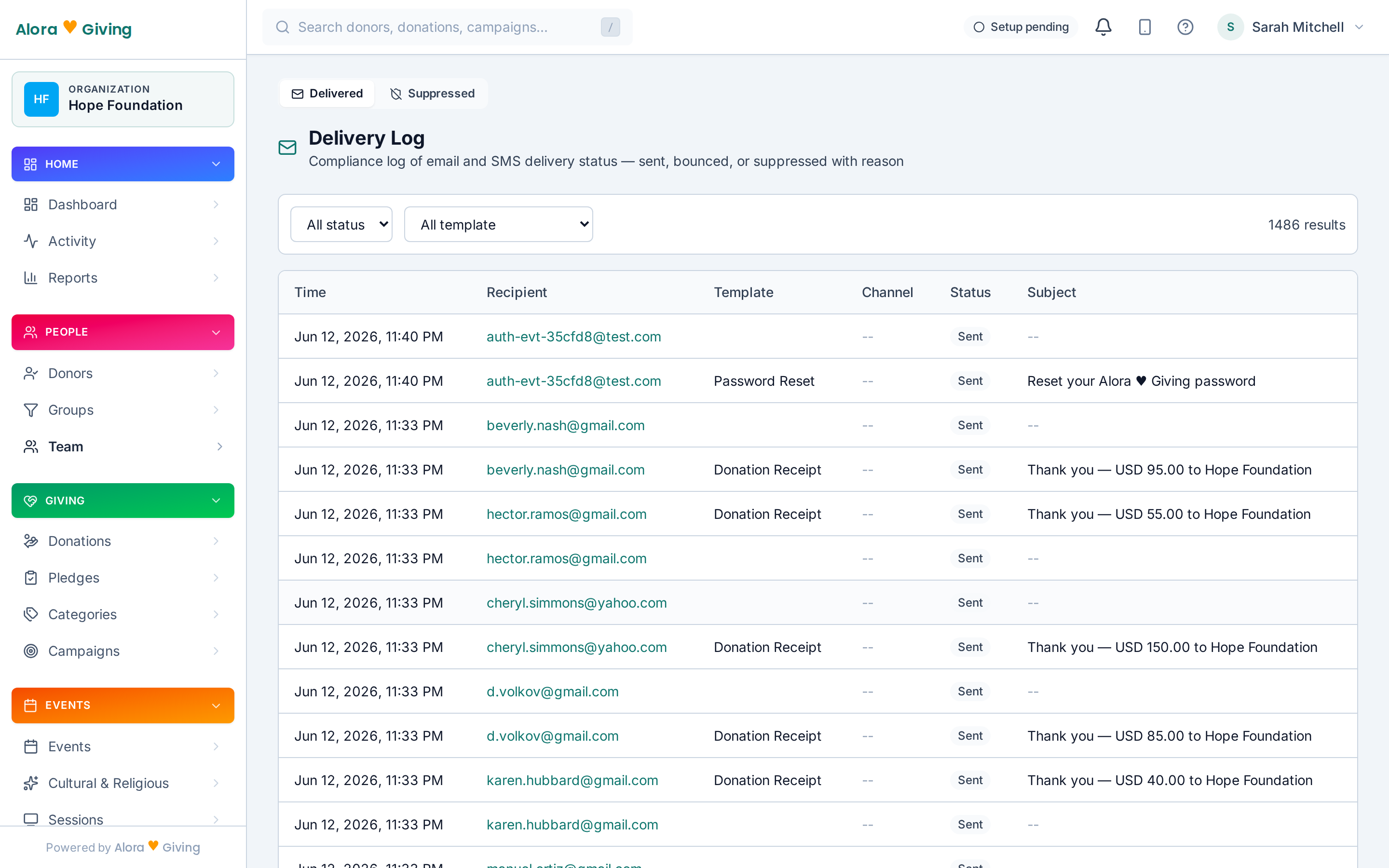Expand the Donations chevron arrow
The width and height of the screenshot is (1389, 868).
click(216, 541)
